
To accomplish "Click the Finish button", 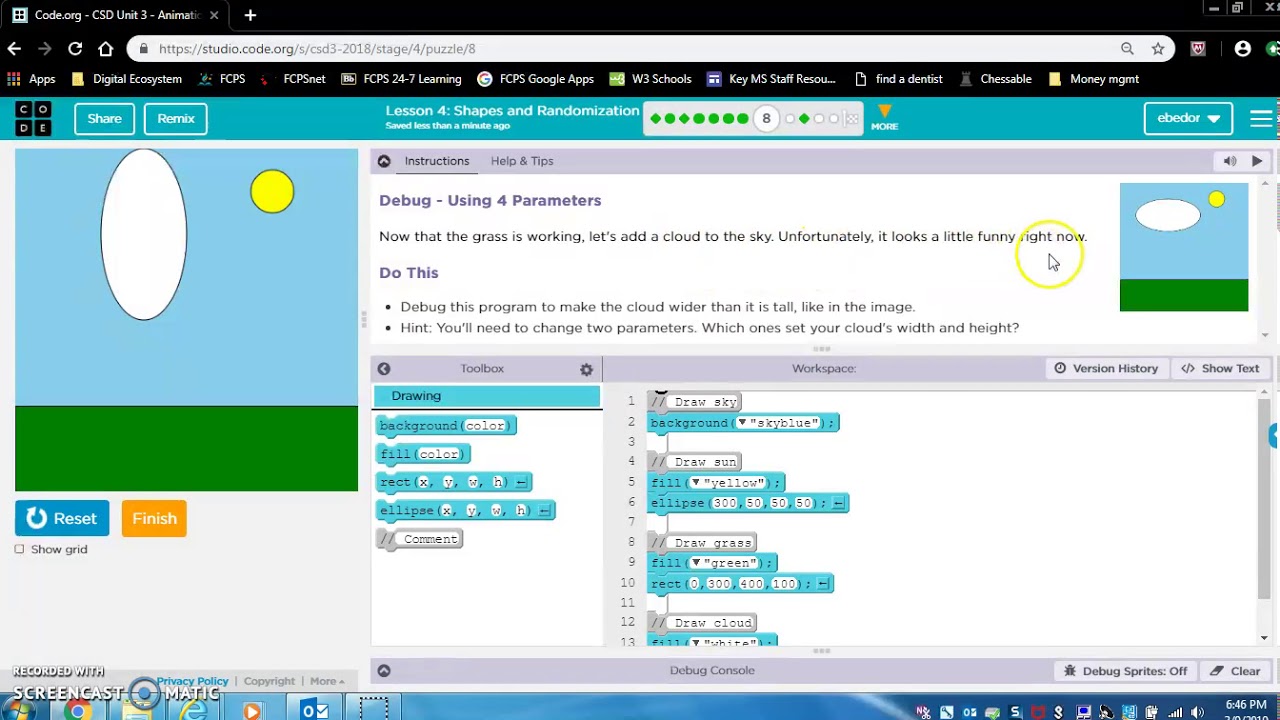I will coord(154,519).
